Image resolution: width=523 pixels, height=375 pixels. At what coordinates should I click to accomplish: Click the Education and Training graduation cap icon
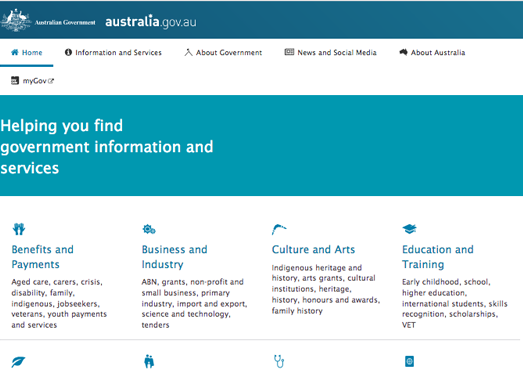(409, 229)
